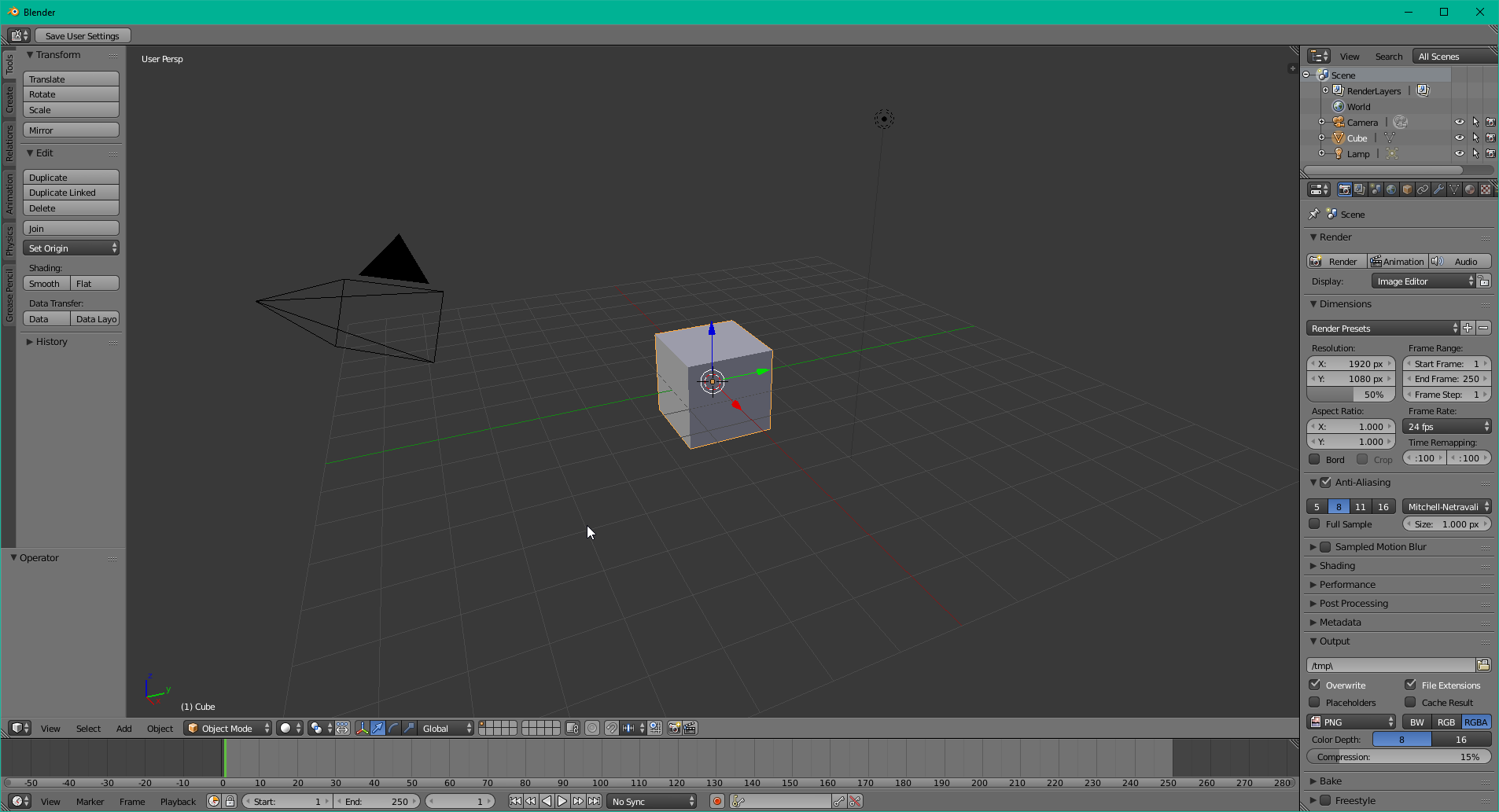Open the Object Mode dropdown
The height and width of the screenshot is (812, 1499).
click(x=227, y=728)
